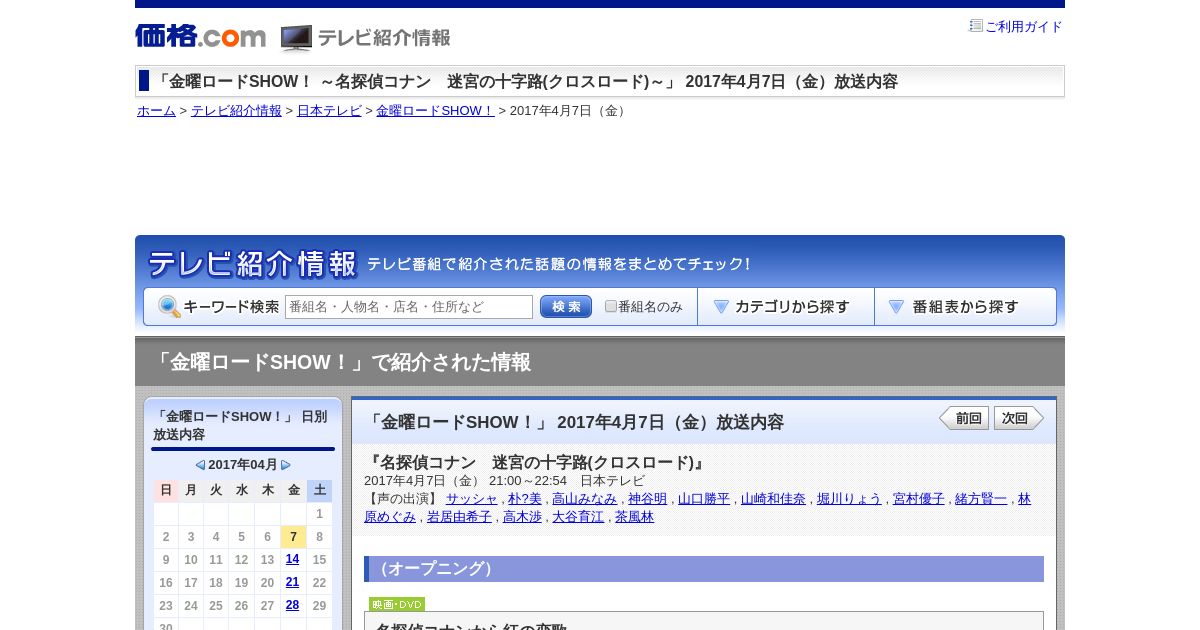Click the magnifier icon for keyword search

click(169, 307)
